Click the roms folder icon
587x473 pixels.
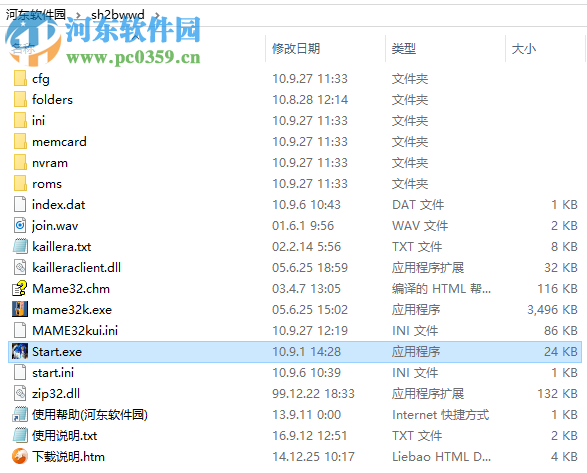point(20,184)
